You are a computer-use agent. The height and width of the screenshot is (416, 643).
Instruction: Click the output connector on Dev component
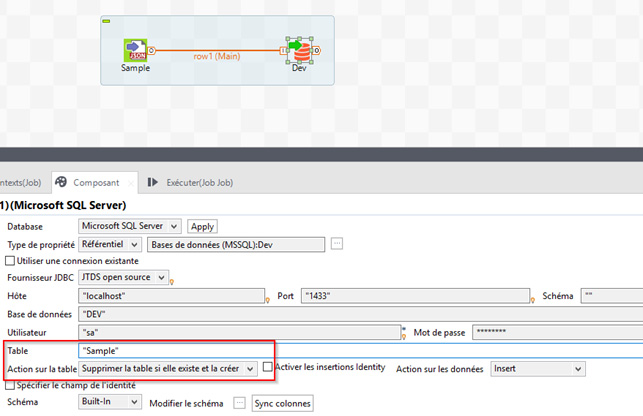pos(317,50)
